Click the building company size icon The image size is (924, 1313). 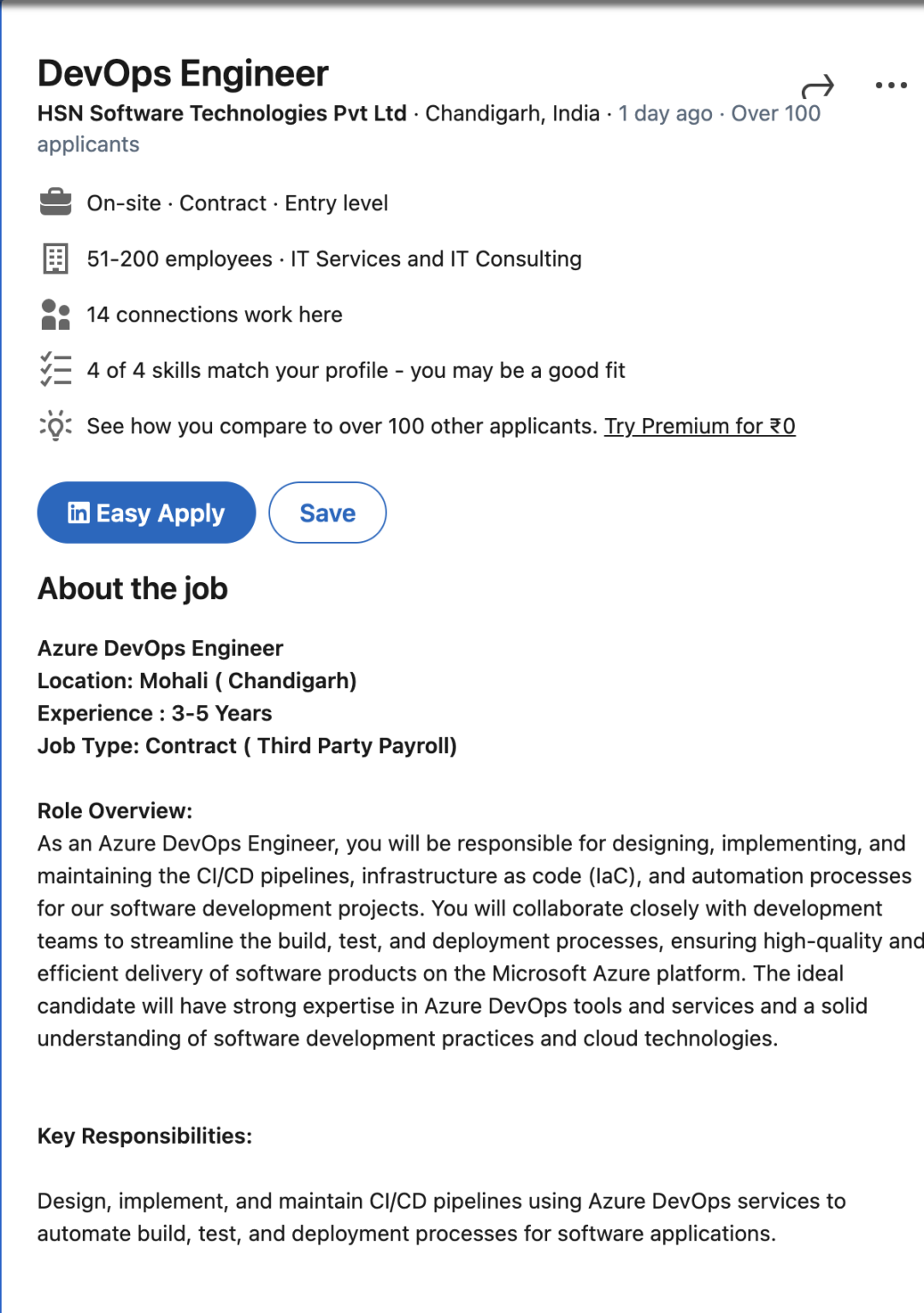56,258
